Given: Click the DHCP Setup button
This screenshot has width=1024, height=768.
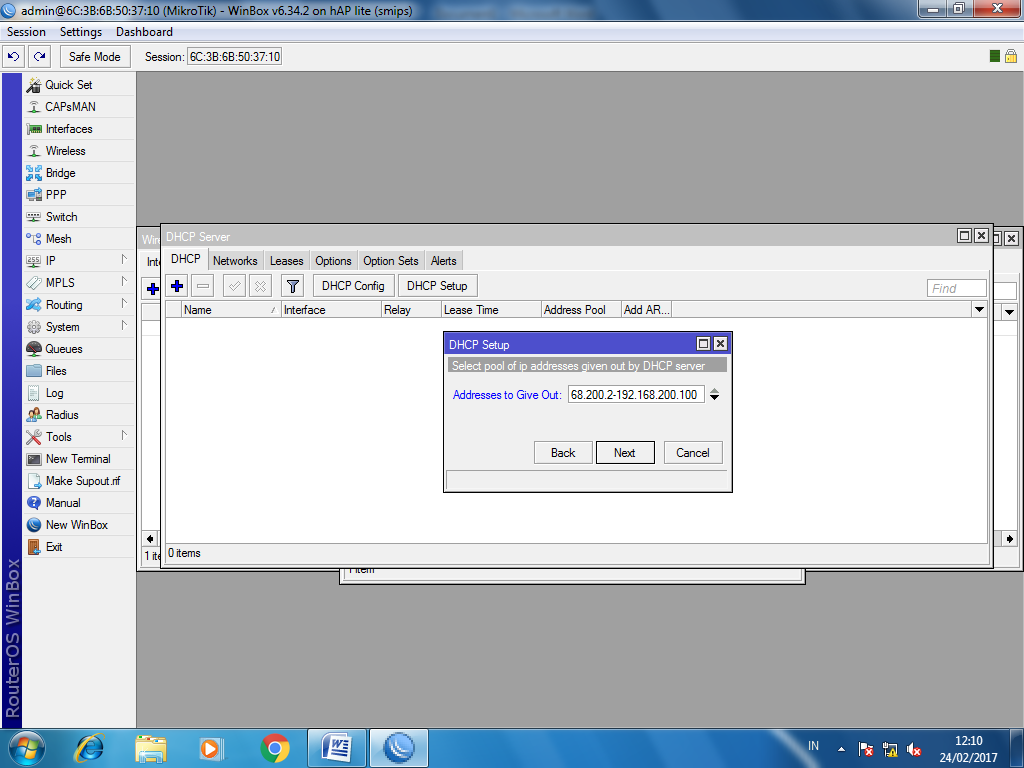Looking at the screenshot, I should coord(437,286).
